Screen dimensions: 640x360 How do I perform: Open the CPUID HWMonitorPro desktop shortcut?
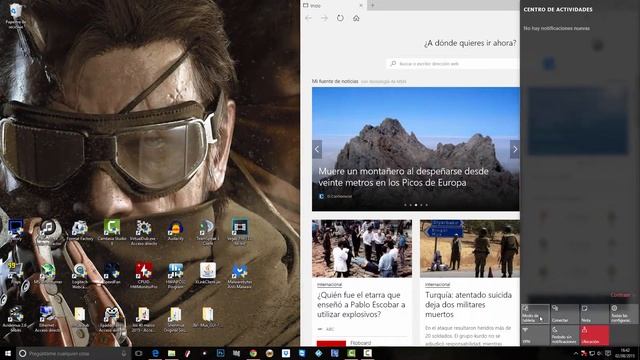[x=144, y=276]
